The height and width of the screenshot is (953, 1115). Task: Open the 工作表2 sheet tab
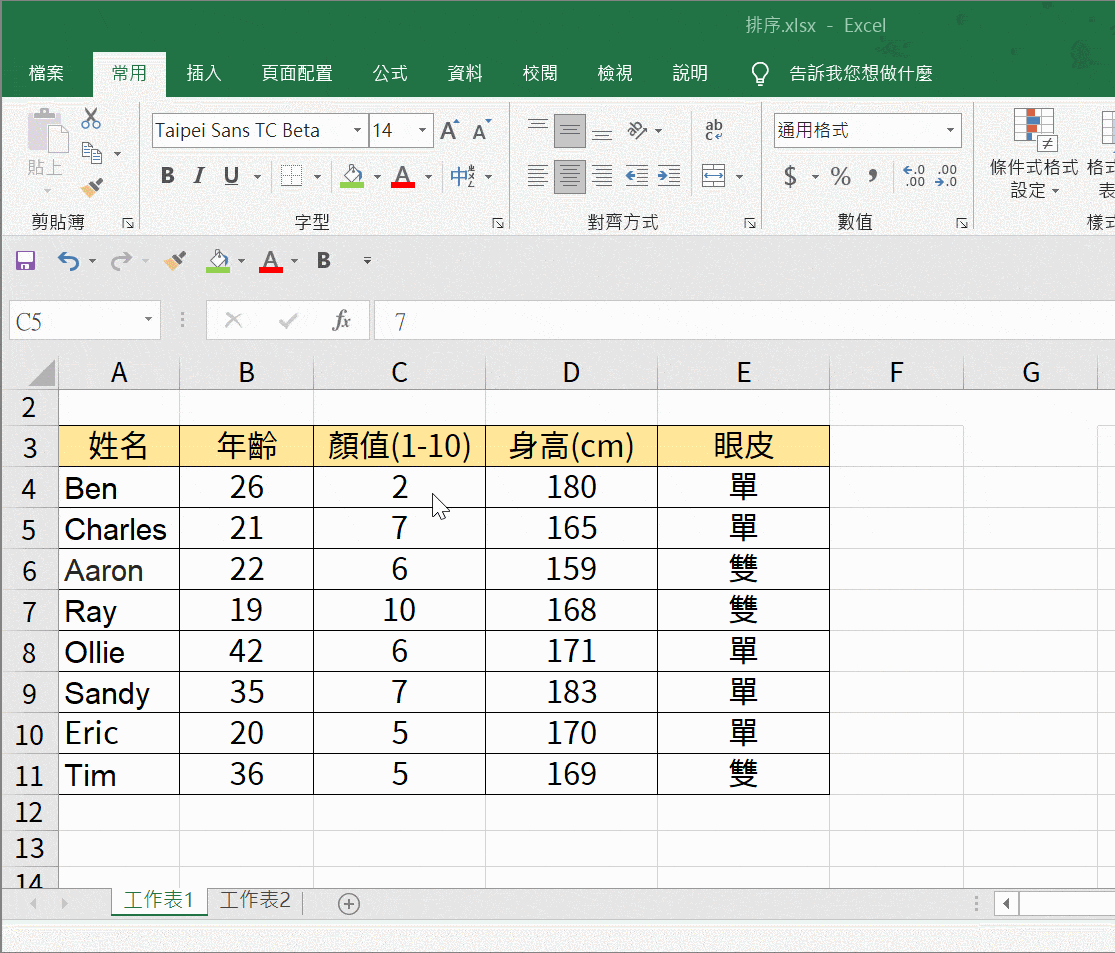click(x=255, y=900)
